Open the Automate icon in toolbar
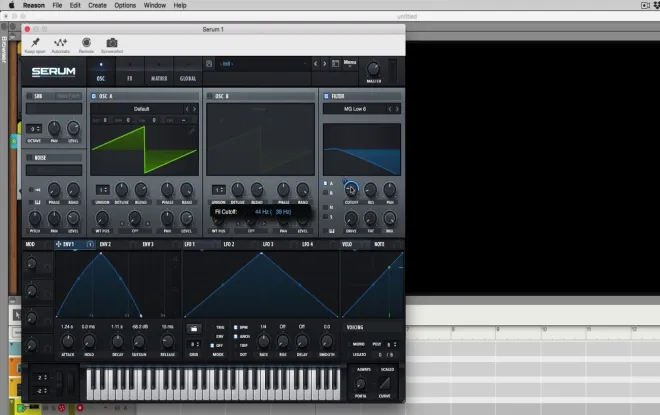Image resolution: width=660 pixels, height=415 pixels. [61, 43]
